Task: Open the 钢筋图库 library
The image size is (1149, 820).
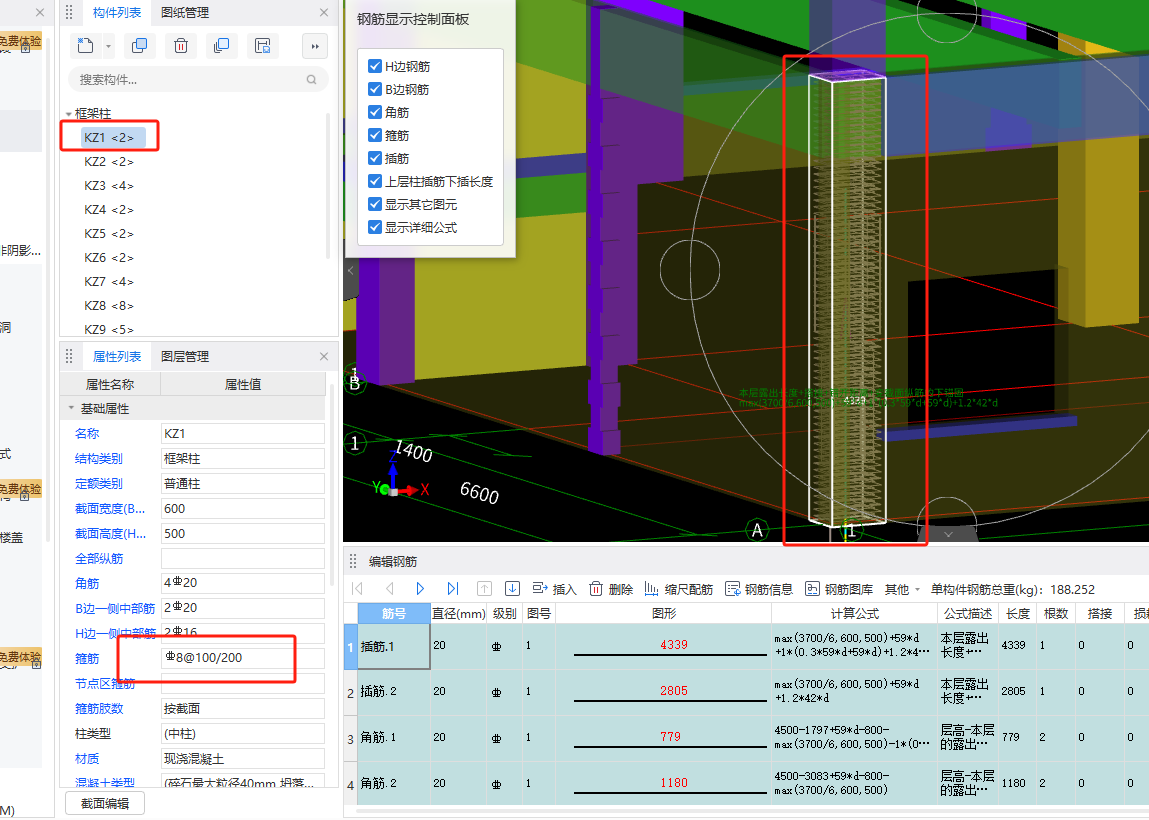Action: tap(839, 589)
